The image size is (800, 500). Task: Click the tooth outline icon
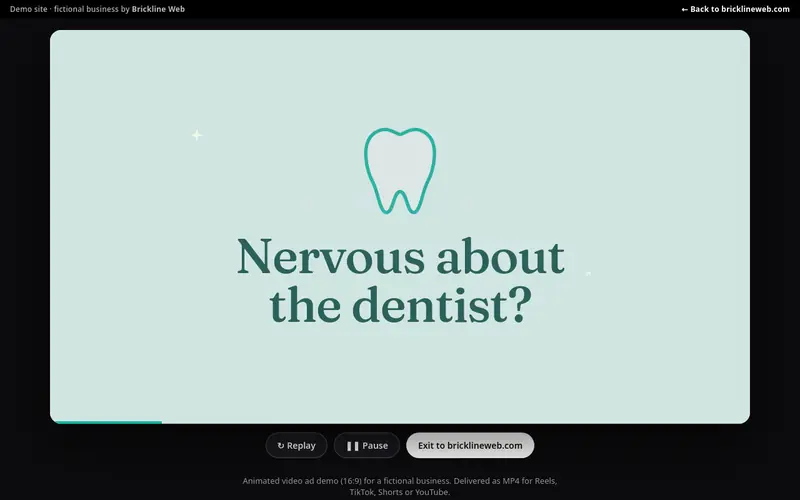[400, 170]
